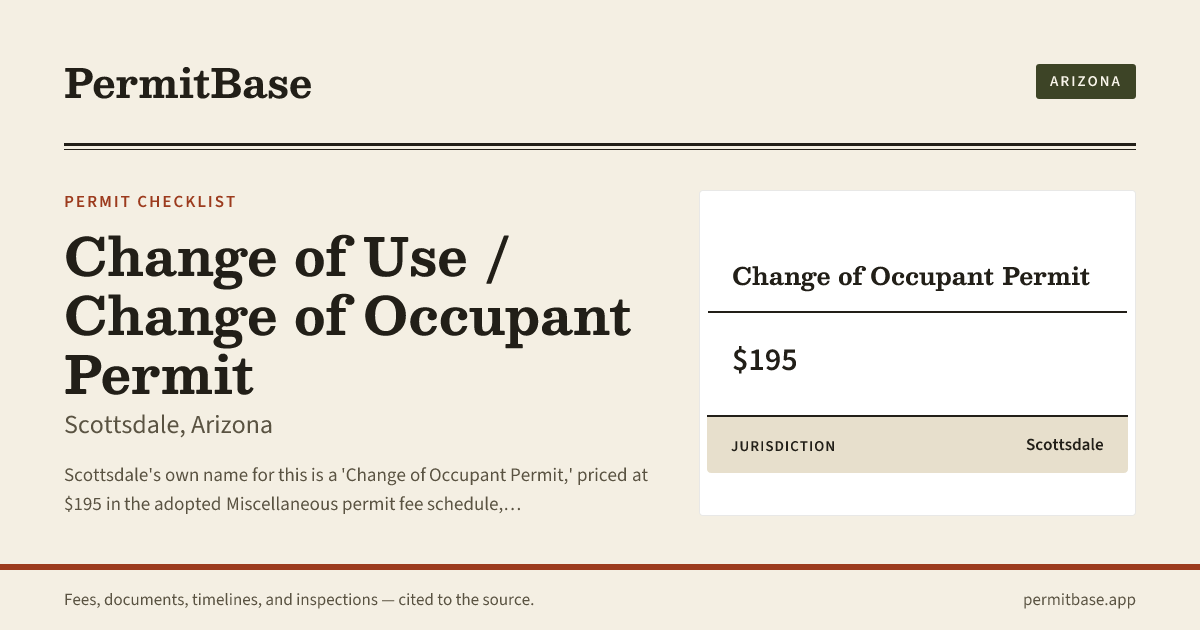This screenshot has width=1200, height=630.
Task: Click the description paragraph about Scottsdale's permit
Action: 356,489
